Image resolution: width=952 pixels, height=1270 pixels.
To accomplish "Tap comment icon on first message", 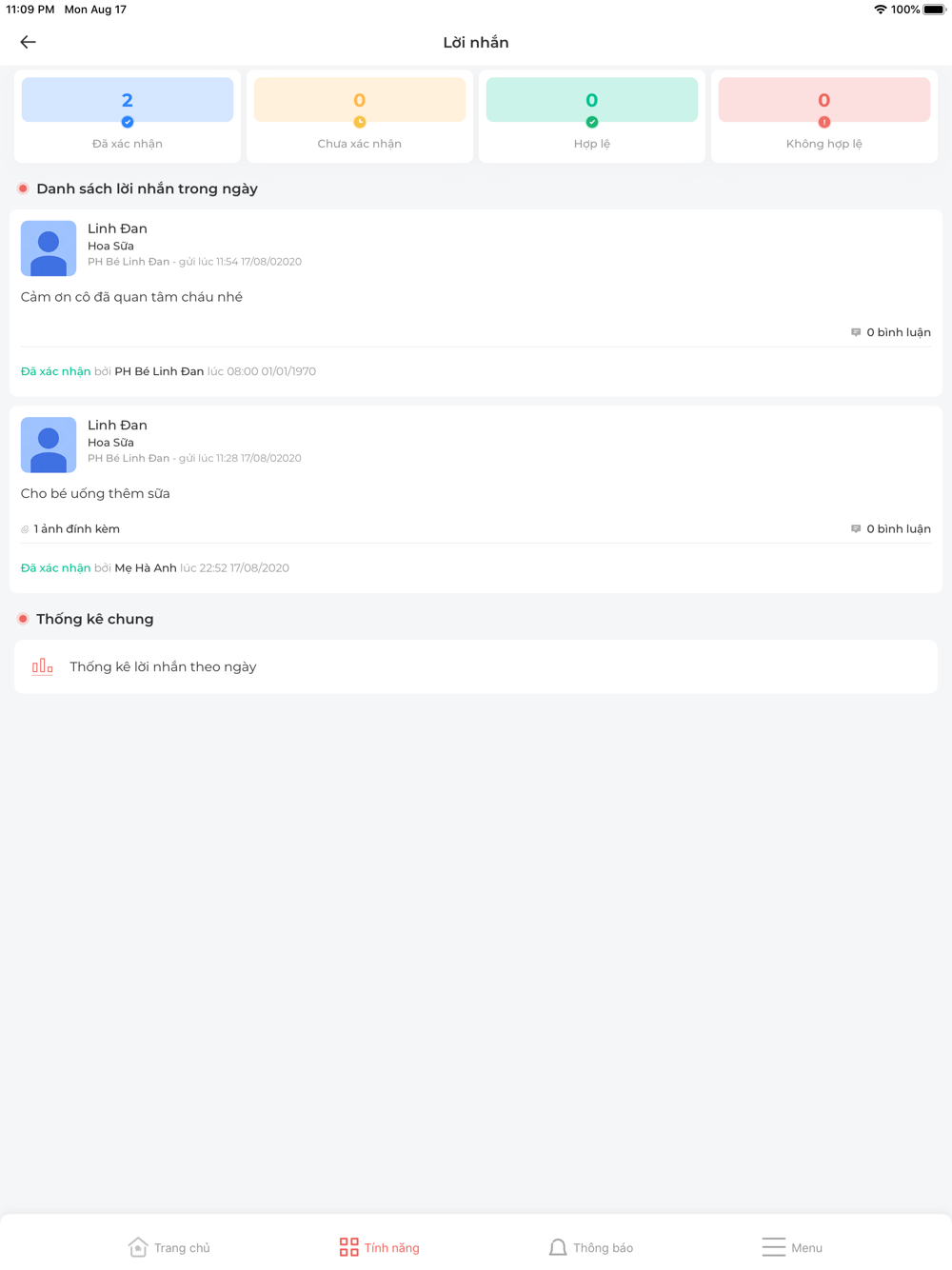I will 856,332.
